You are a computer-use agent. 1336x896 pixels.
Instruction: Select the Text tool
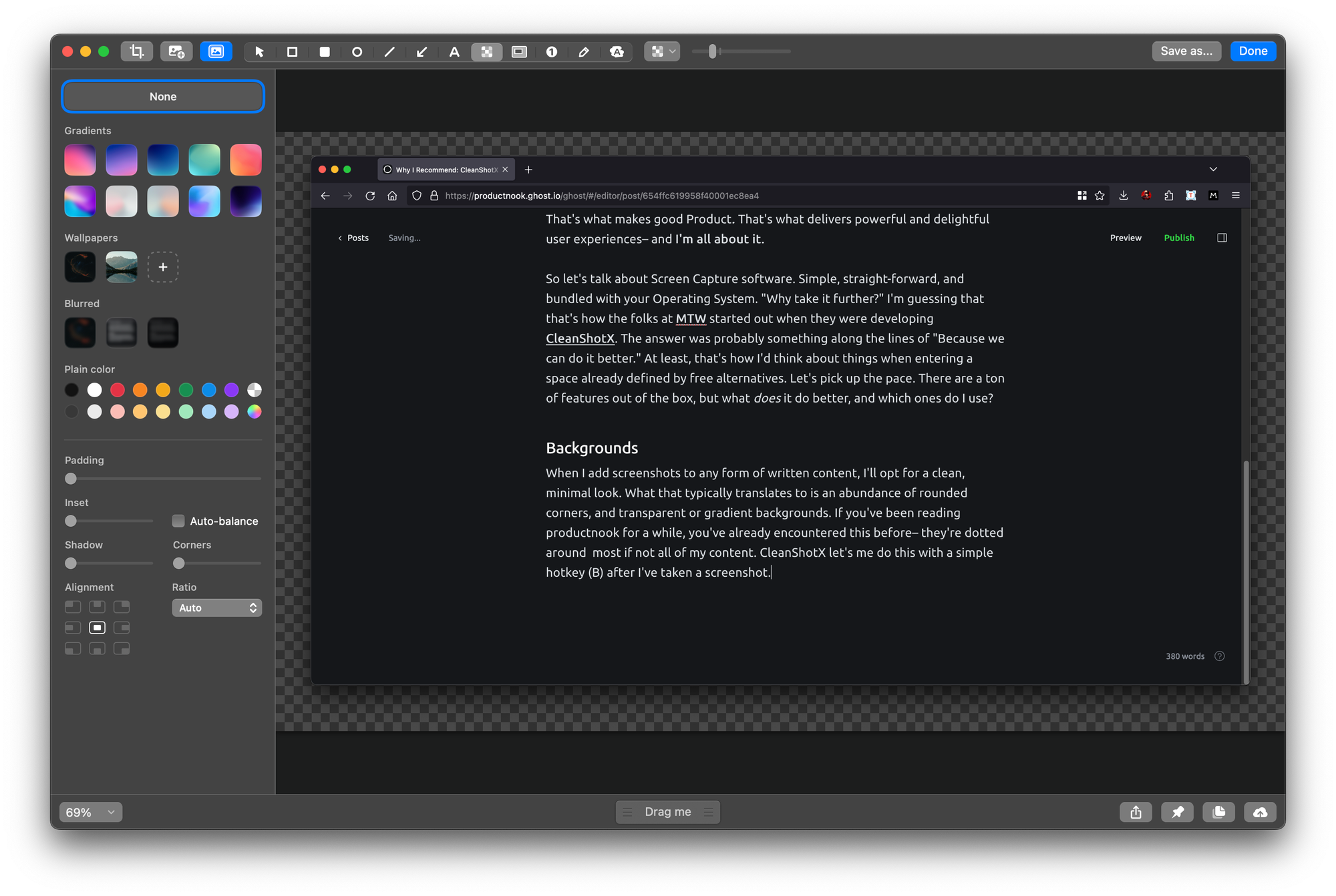(454, 51)
